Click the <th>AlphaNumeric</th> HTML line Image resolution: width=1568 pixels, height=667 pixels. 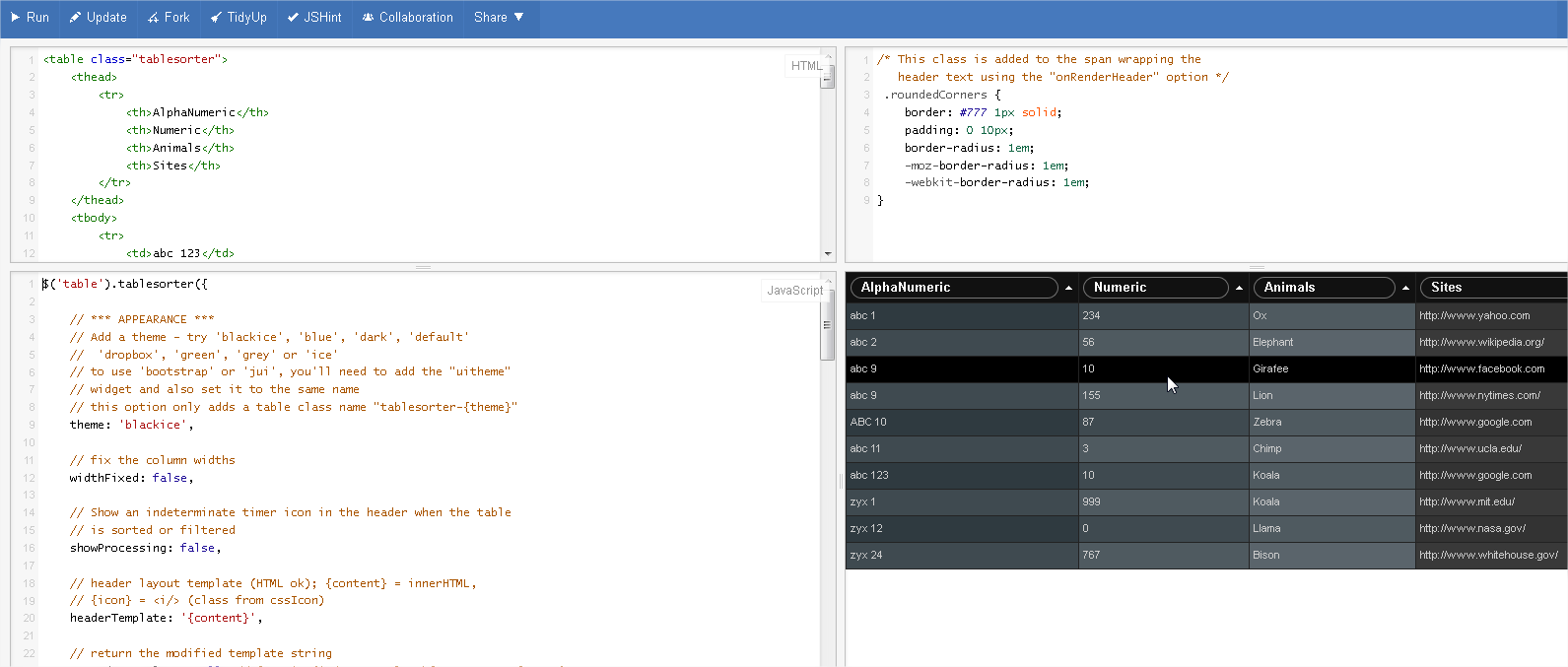pos(197,112)
